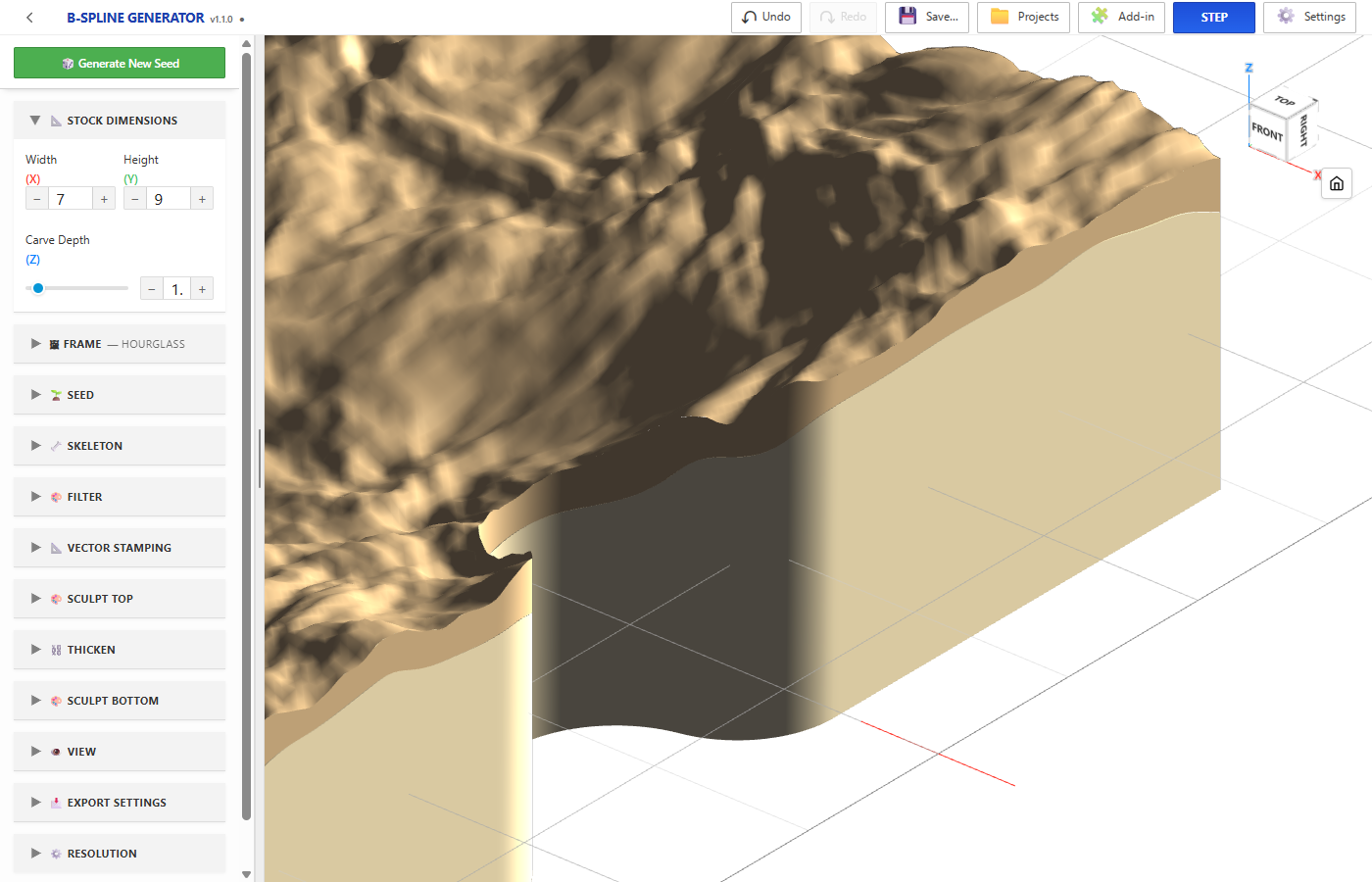1372x882 pixels.
Task: Click the View eye icon
Action: point(56,752)
